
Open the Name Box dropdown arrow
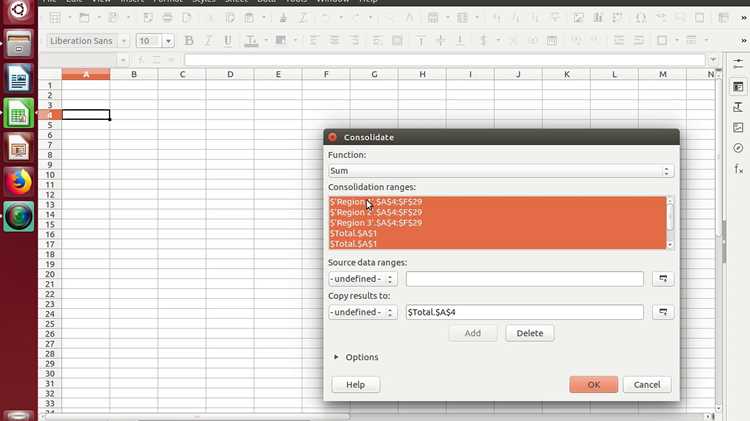pyautogui.click(x=123, y=60)
